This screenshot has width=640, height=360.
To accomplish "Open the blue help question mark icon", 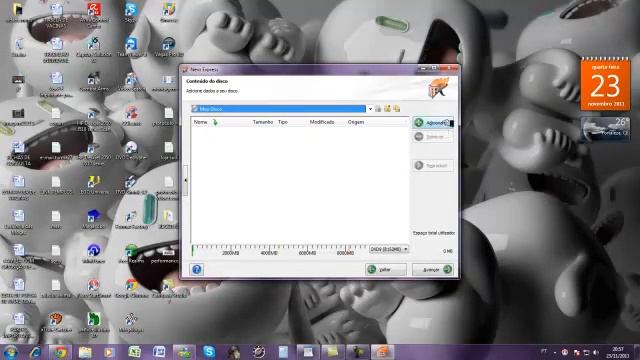I will click(197, 269).
